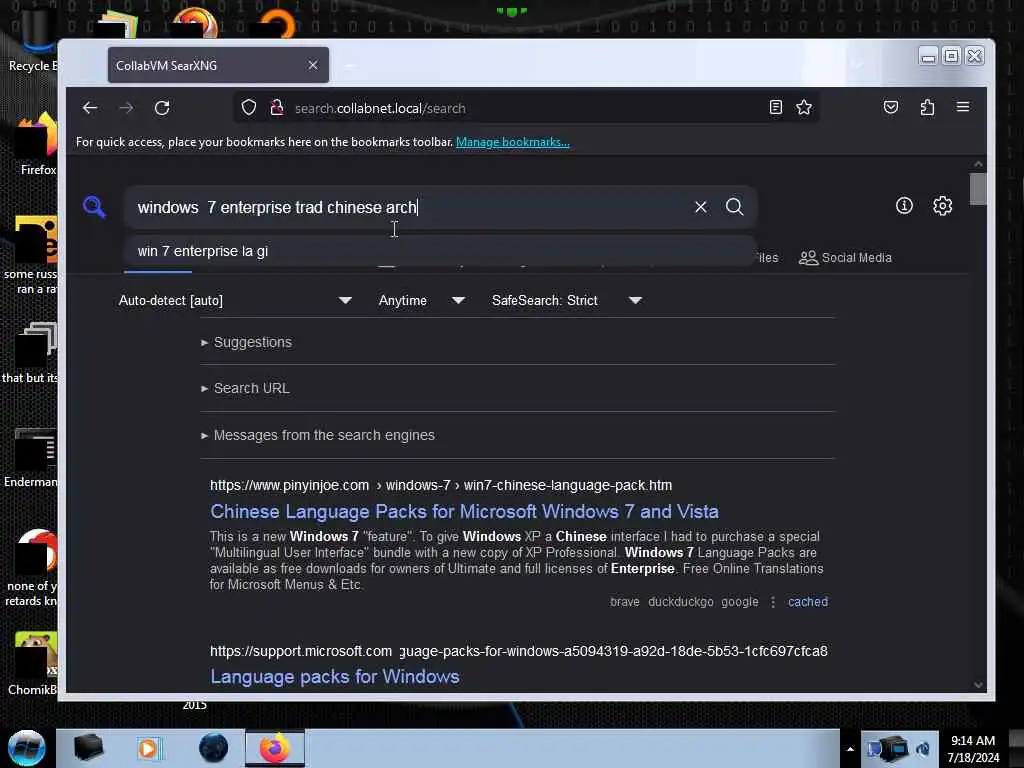Click the scrollbar down arrow
This screenshot has width=1024, height=768.
coord(978,684)
